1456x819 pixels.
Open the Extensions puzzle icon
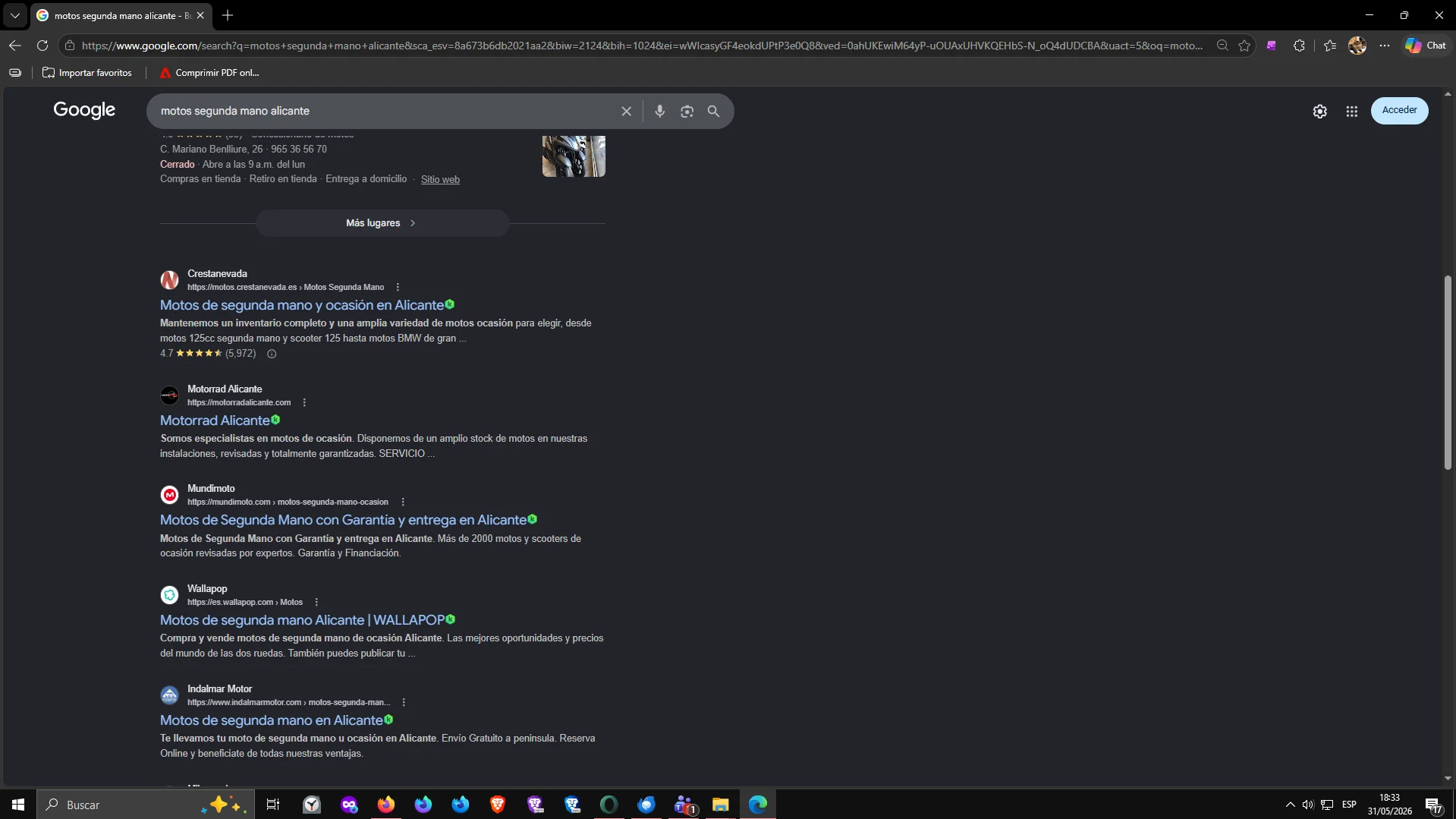tap(1299, 46)
